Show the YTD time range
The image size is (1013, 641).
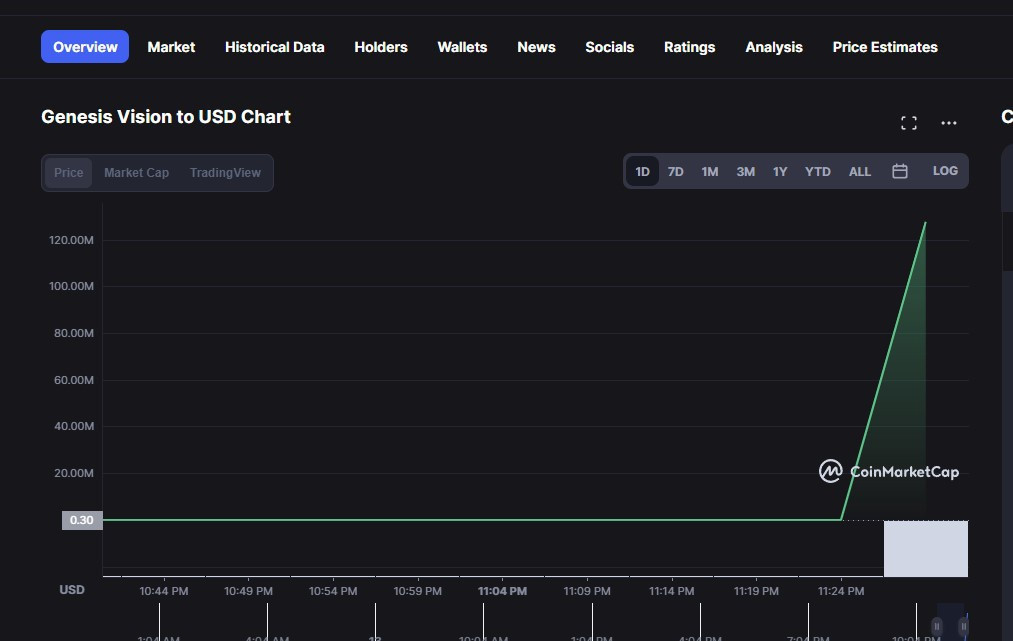817,171
